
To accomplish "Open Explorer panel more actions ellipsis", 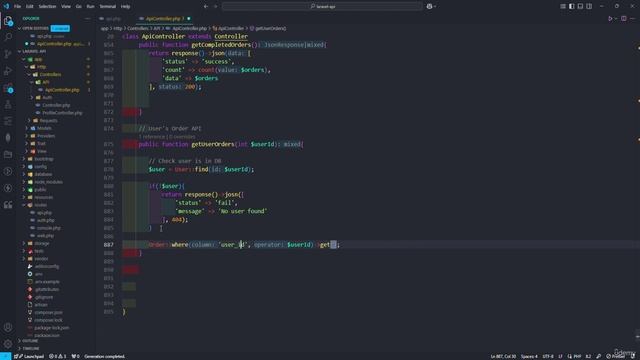I will 87,18.
